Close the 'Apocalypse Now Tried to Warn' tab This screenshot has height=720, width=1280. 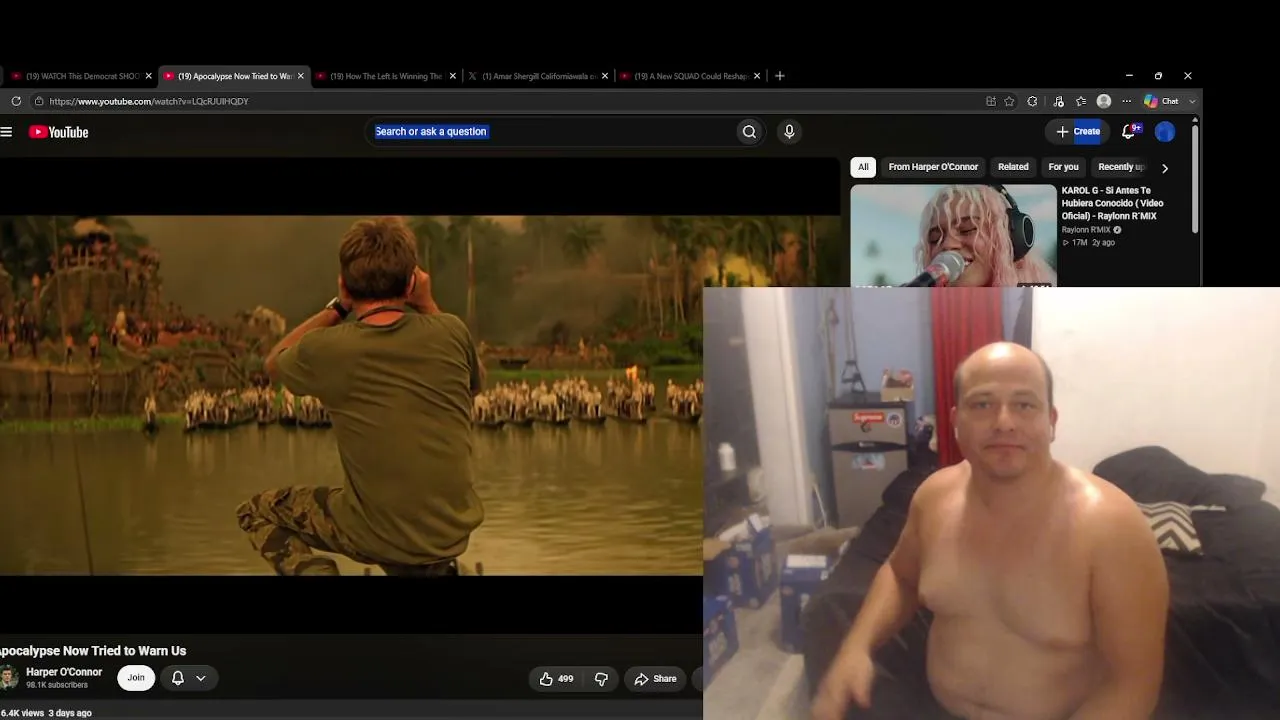(301, 76)
